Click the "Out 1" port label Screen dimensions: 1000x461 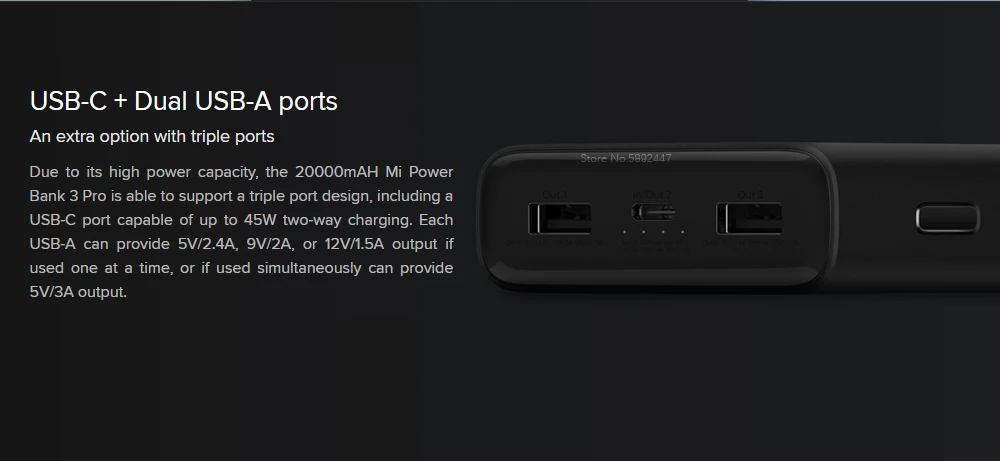(x=555, y=194)
